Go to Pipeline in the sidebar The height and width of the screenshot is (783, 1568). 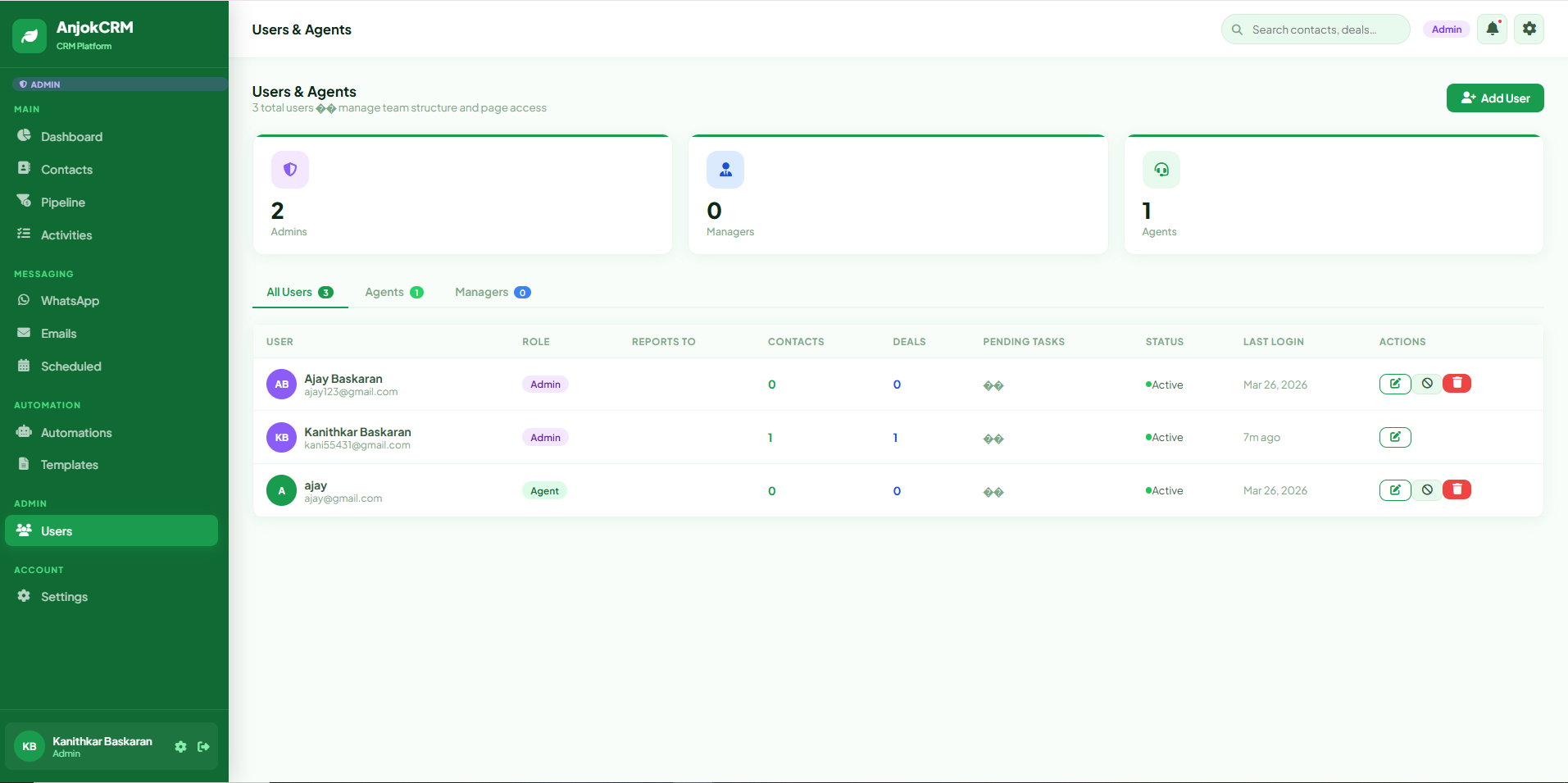63,203
